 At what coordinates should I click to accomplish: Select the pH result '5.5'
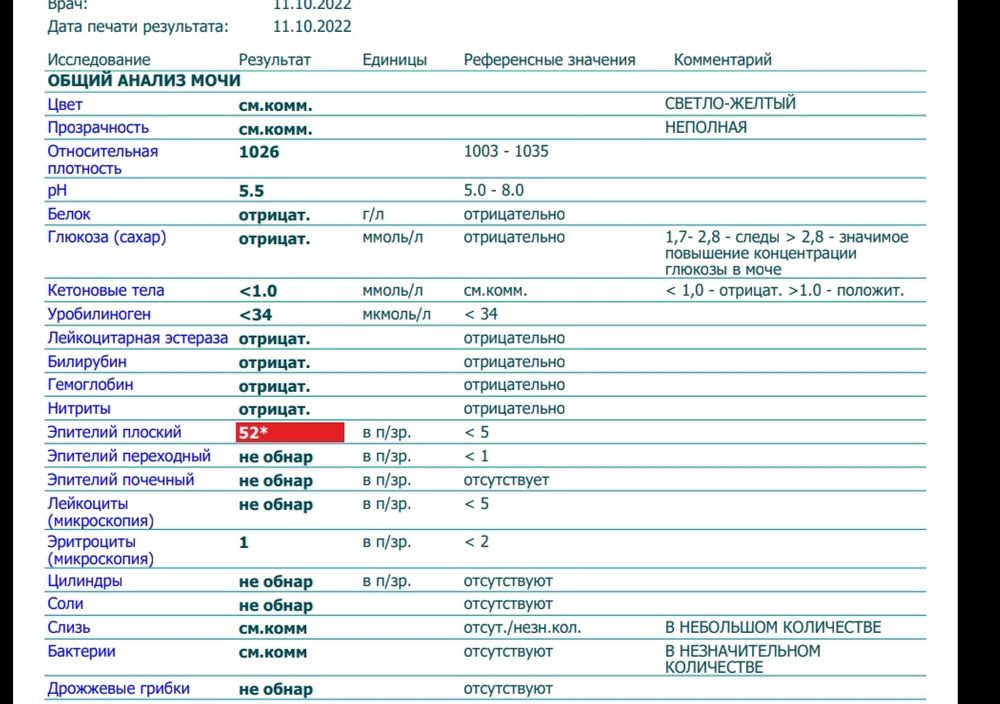click(251, 191)
